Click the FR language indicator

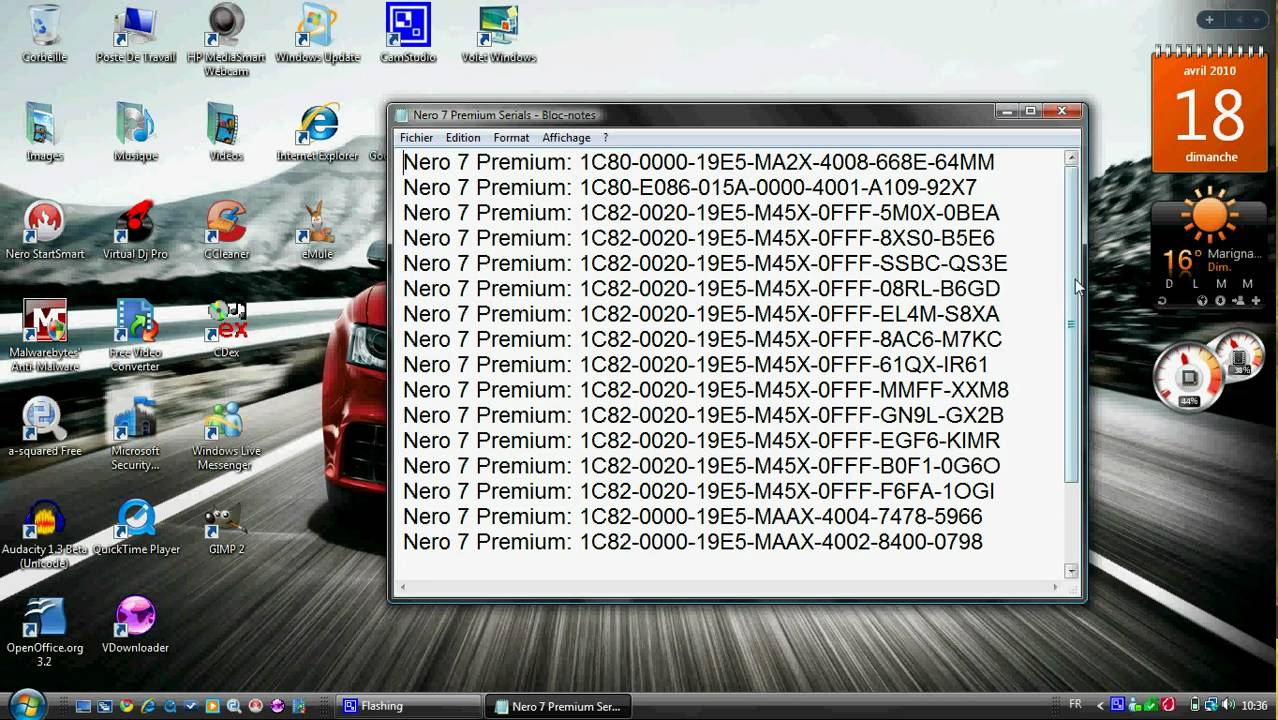click(x=1075, y=705)
